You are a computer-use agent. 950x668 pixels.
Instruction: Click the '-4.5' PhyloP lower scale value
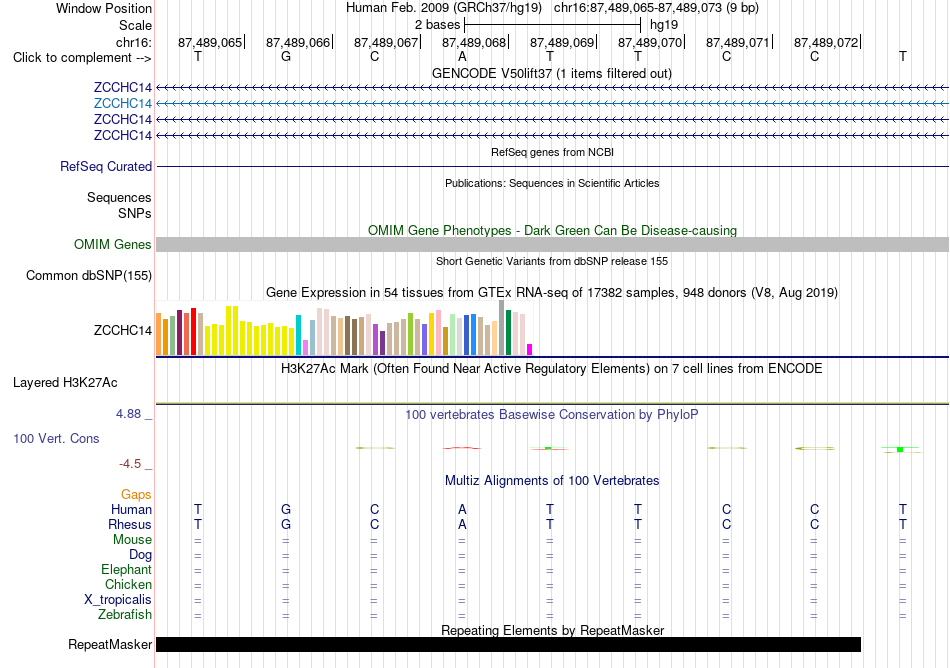point(130,464)
